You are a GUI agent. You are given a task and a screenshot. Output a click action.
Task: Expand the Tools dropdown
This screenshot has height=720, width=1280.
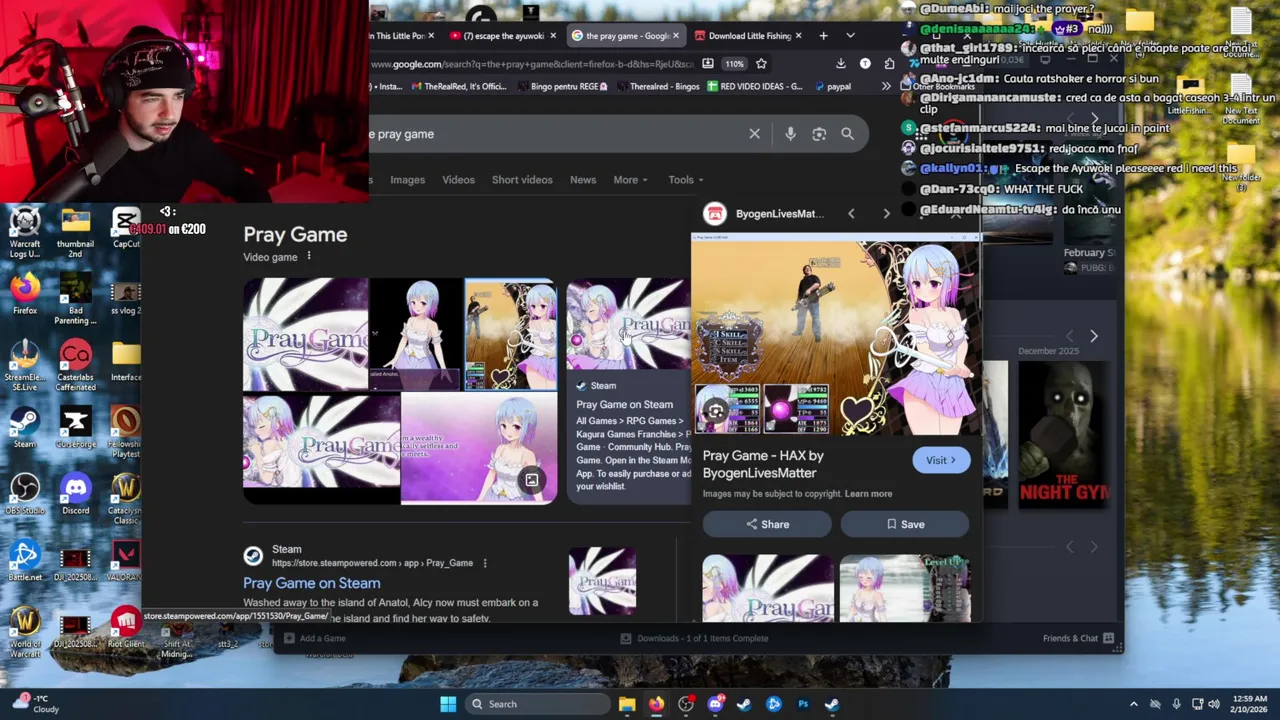click(686, 180)
